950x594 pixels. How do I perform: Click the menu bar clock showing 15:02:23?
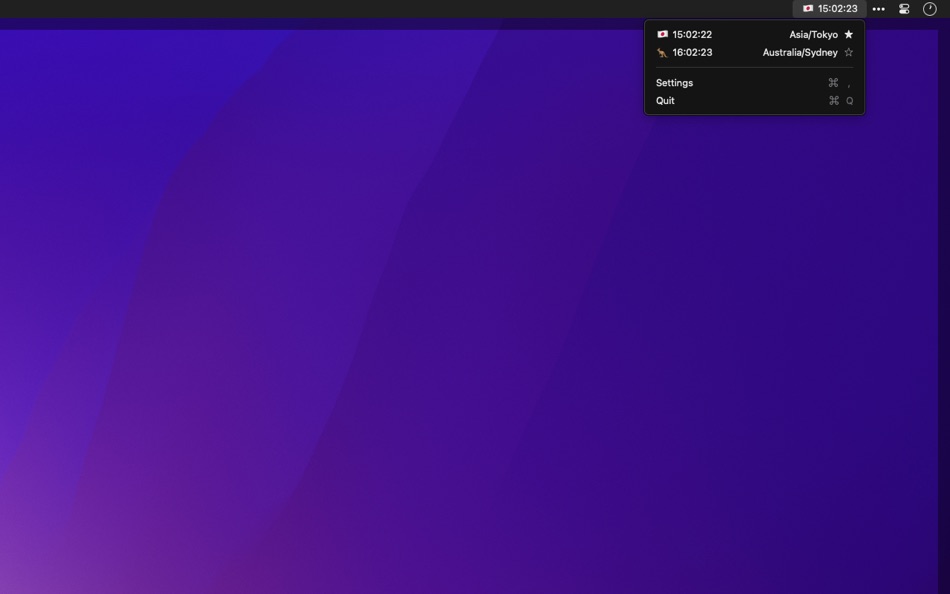tap(829, 8)
